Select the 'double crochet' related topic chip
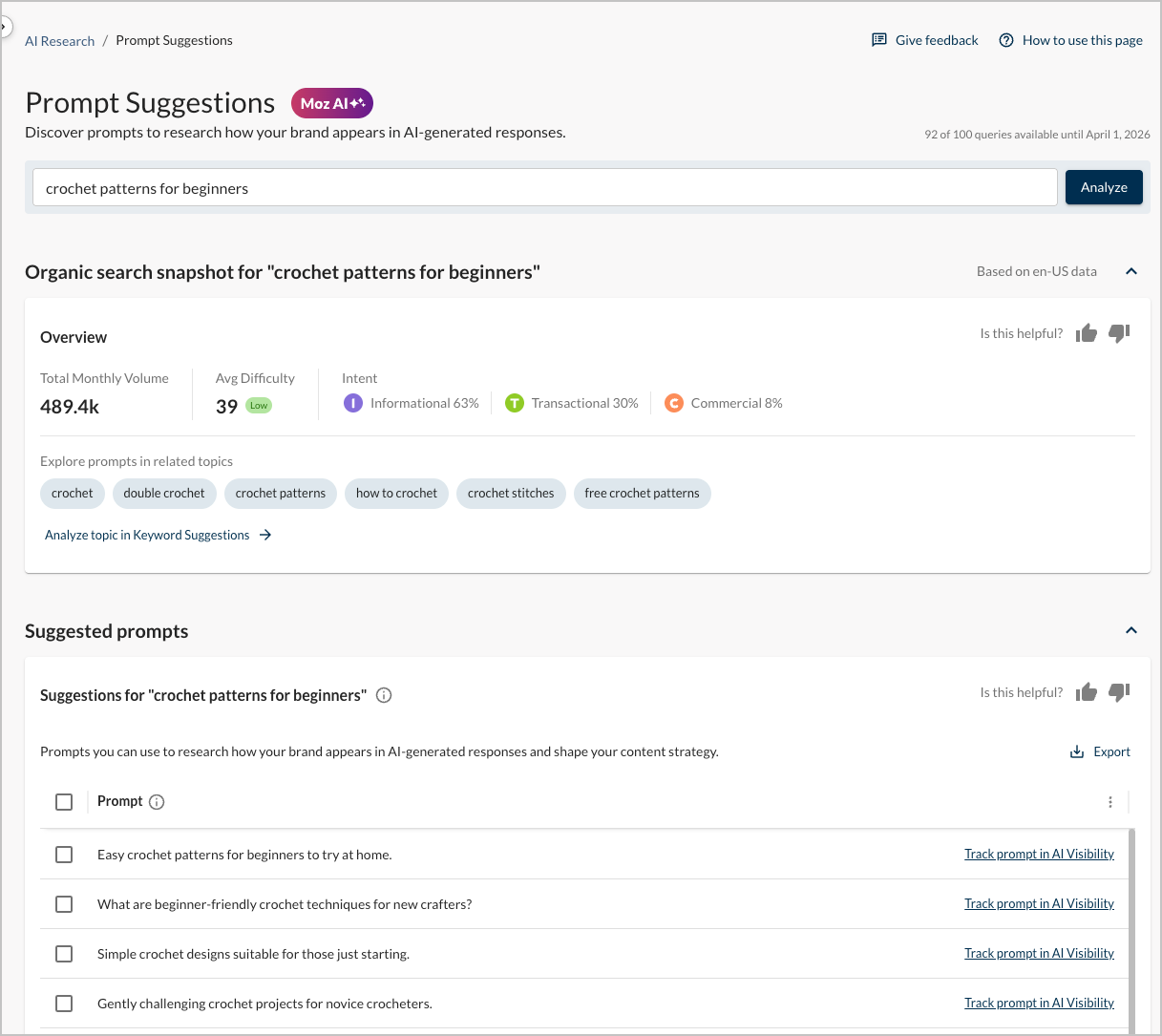This screenshot has width=1162, height=1036. pyautogui.click(x=164, y=494)
